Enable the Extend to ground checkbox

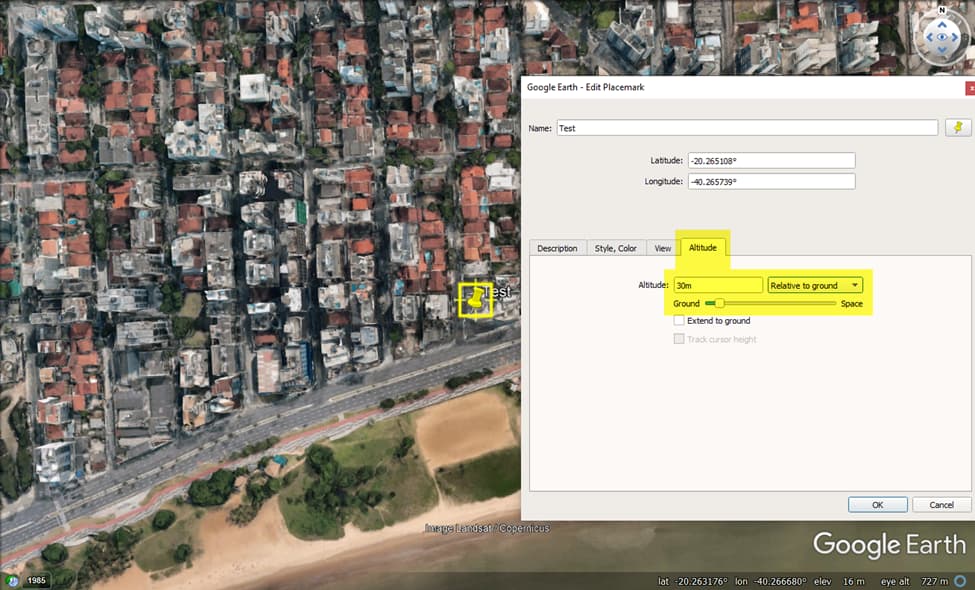click(679, 321)
